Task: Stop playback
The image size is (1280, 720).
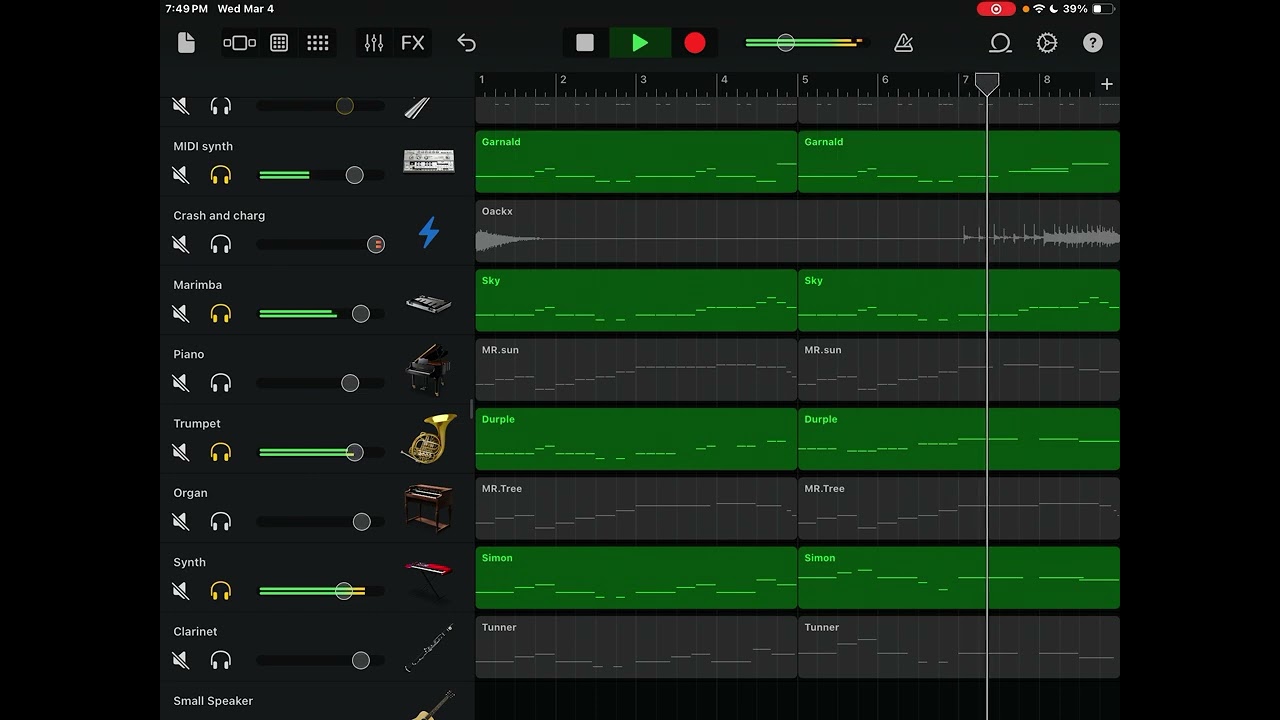Action: 585,43
